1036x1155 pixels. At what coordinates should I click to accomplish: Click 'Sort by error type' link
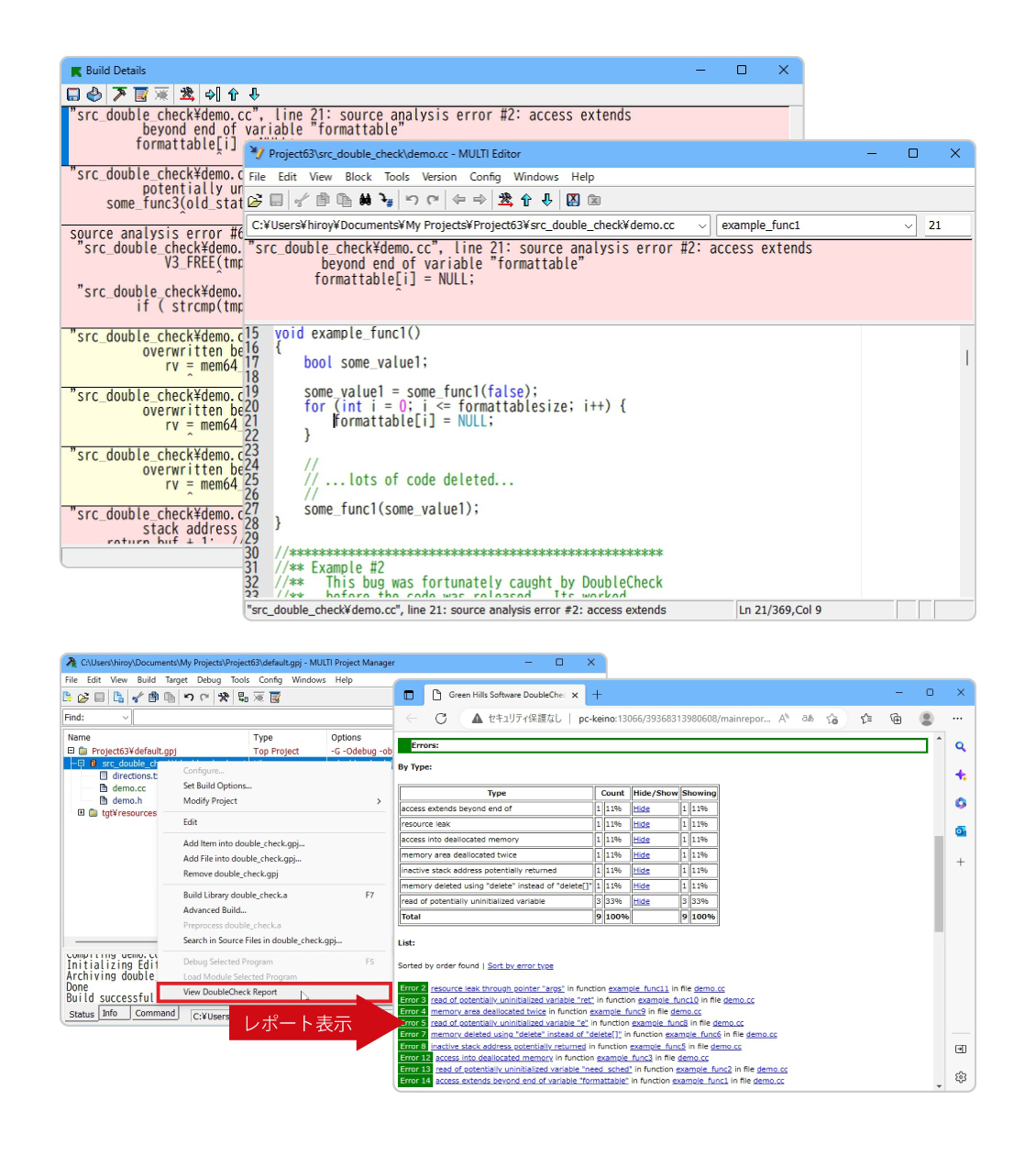(521, 965)
